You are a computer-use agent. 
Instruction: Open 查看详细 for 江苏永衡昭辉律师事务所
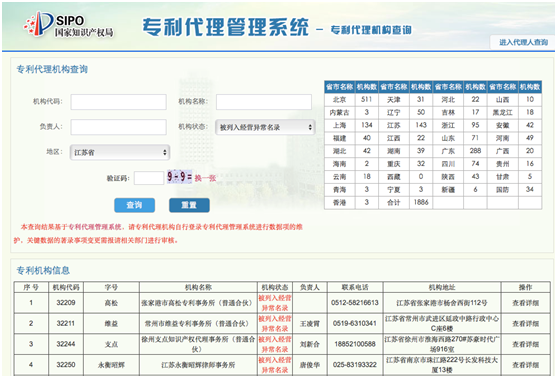pyautogui.click(x=525, y=365)
